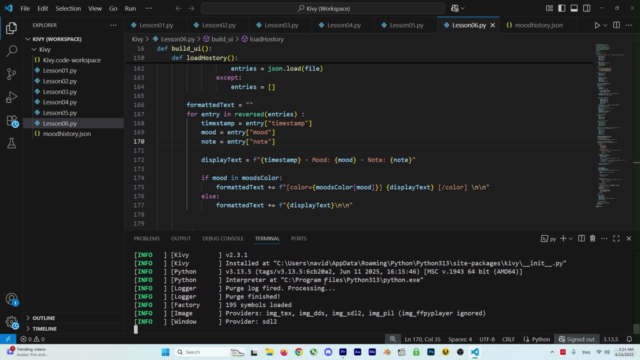The width and height of the screenshot is (640, 360).
Task: Open Explorer views and more actions ellipsis
Action: 113,25
